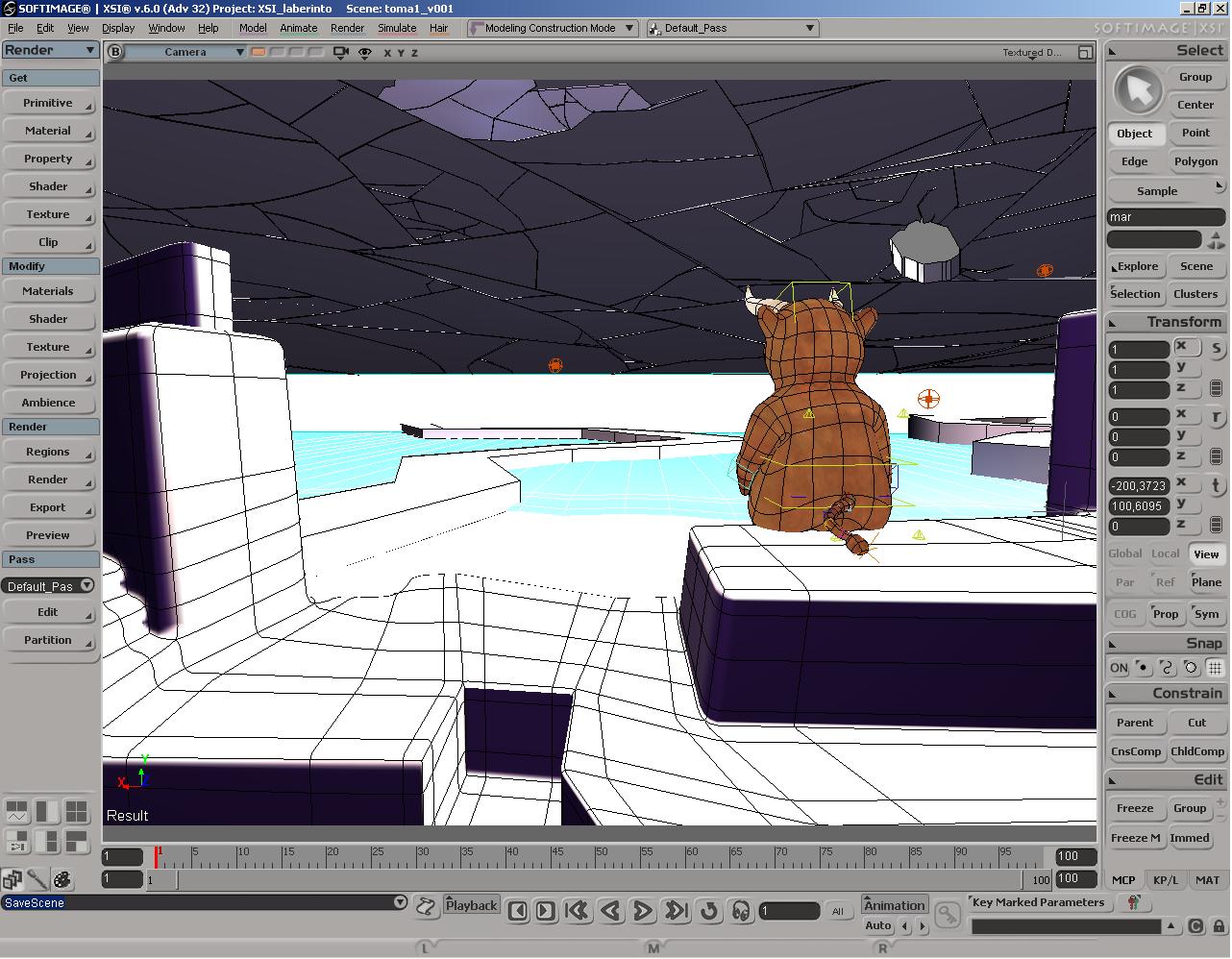Click the viewport B letter icon
Image resolution: width=1232 pixels, height=959 pixels.
coord(115,52)
